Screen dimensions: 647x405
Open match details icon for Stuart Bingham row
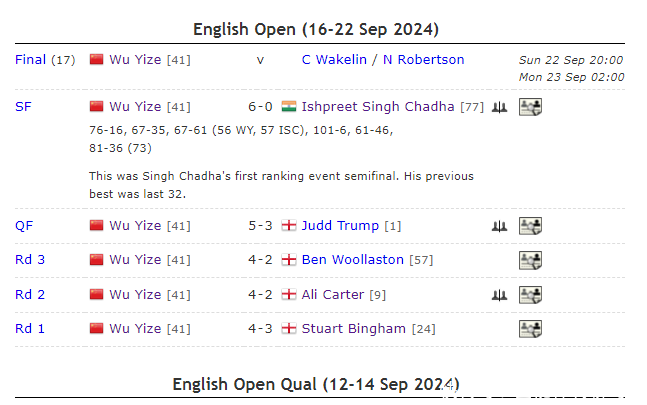click(x=530, y=329)
